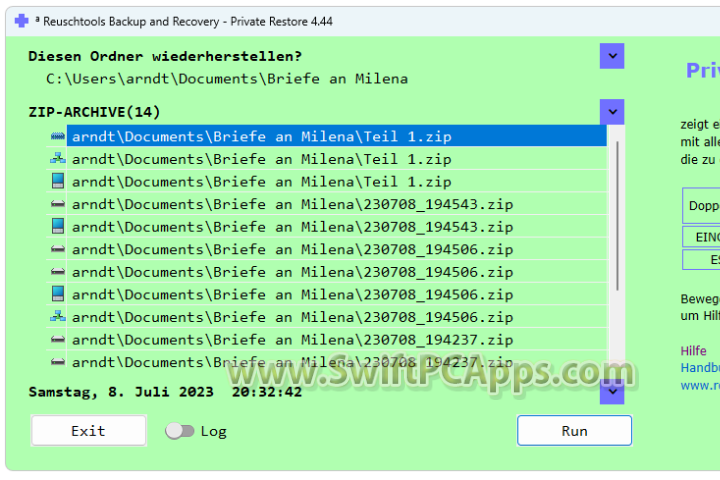The image size is (720, 480).
Task: Click the flat drive icon beside 230708_194543.zip
Action: tap(57, 204)
